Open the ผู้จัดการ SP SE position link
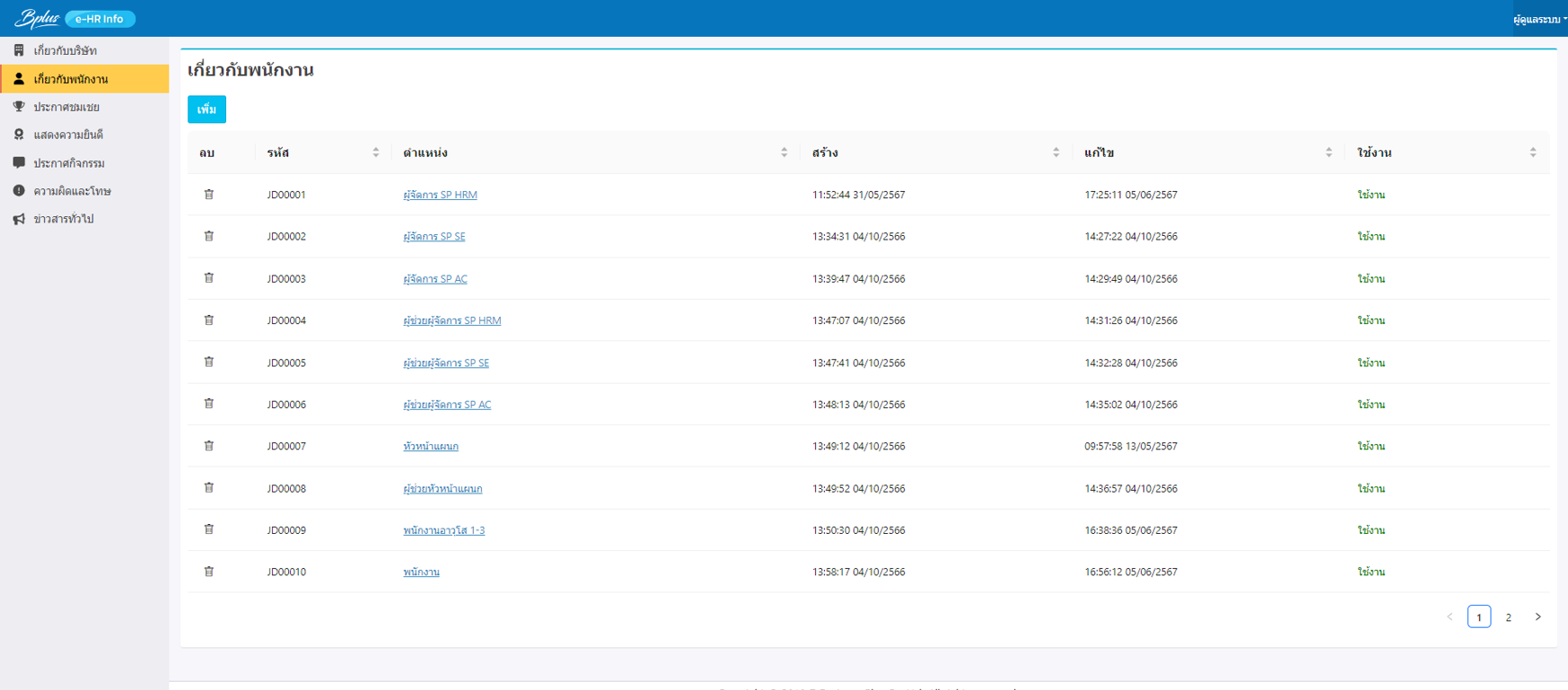Viewport: 1568px width, 690px height. tap(434, 237)
